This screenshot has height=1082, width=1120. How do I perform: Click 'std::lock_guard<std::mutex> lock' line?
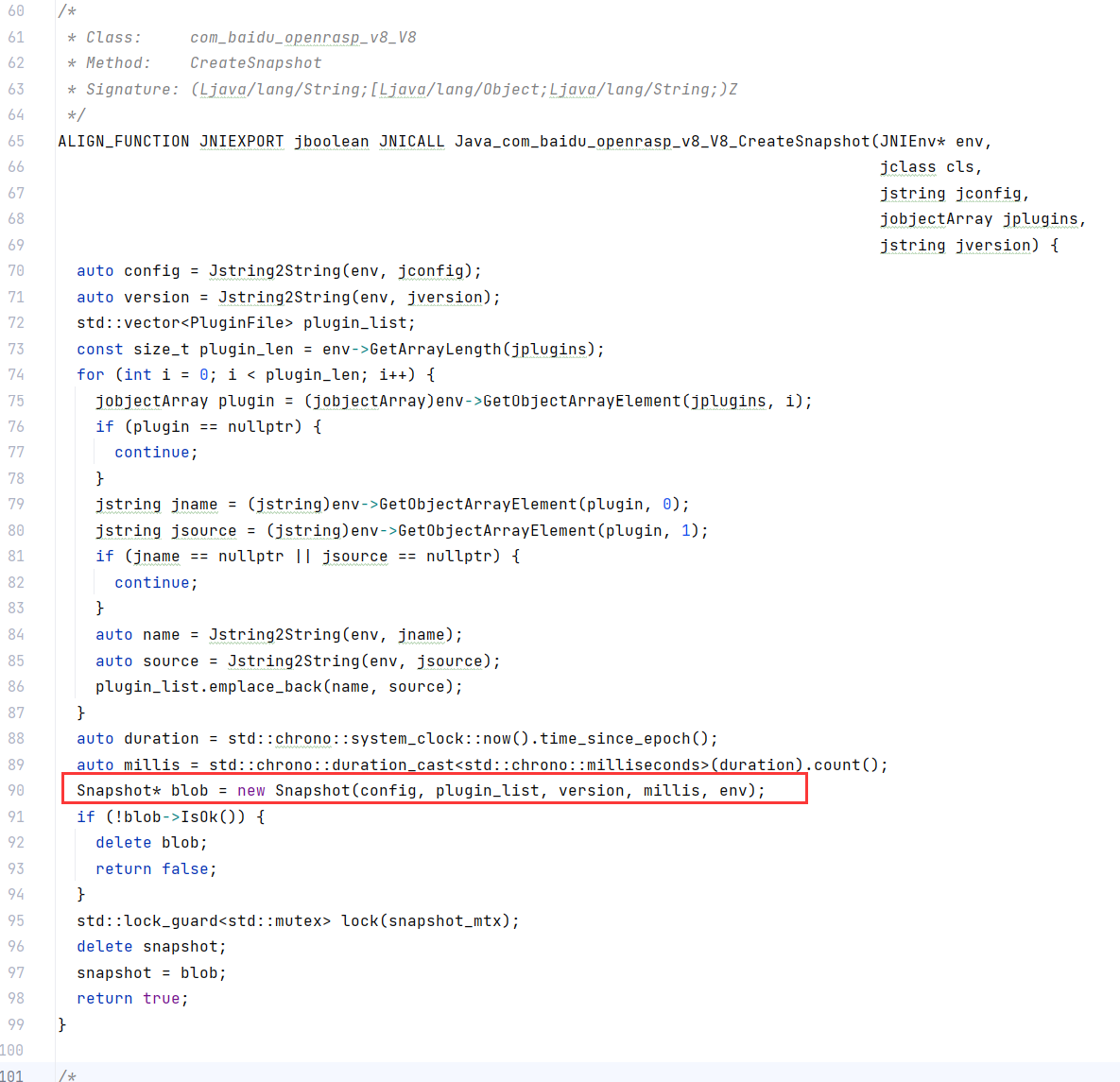tap(298, 920)
